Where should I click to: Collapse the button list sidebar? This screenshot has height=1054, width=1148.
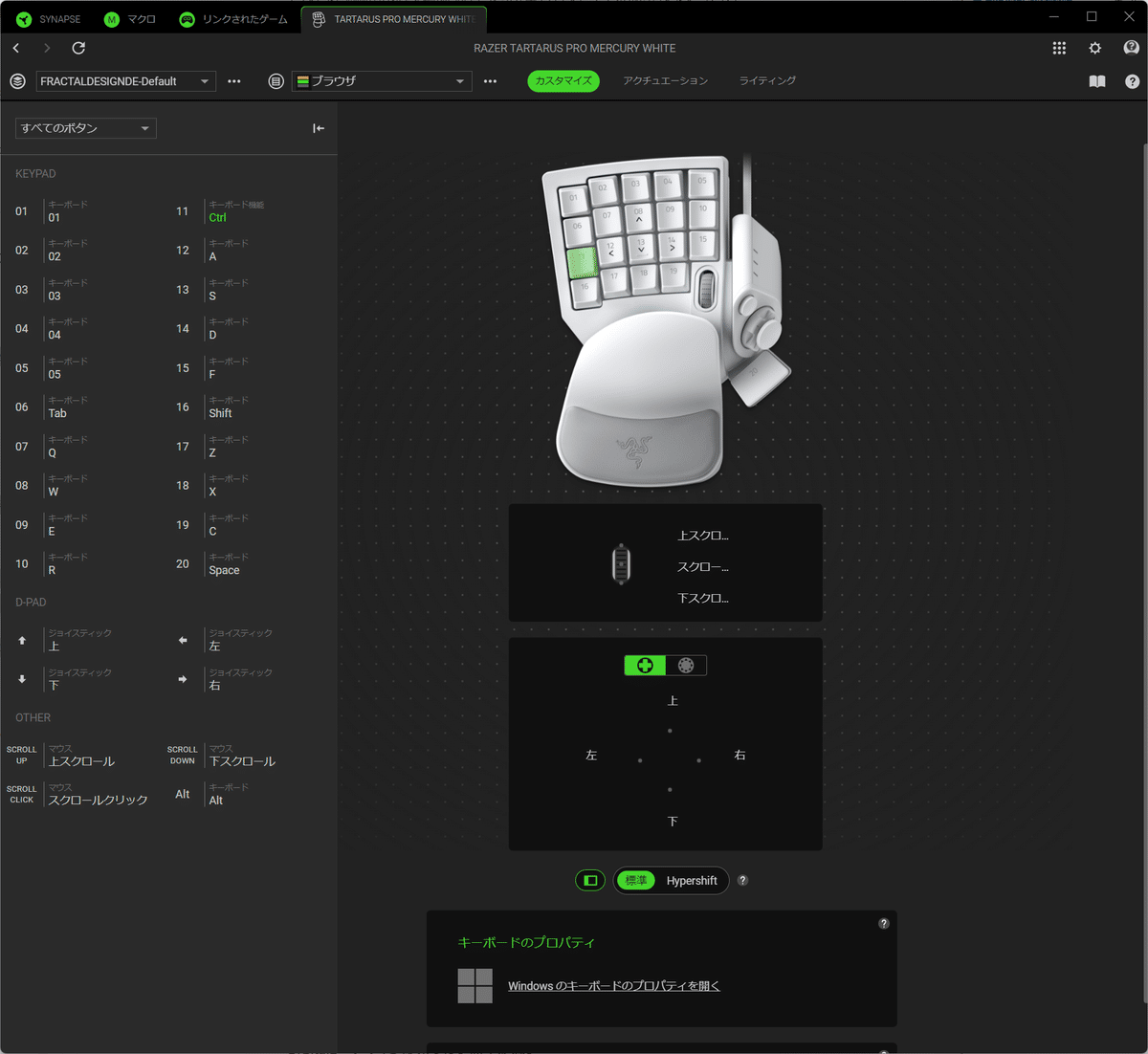pyautogui.click(x=319, y=128)
